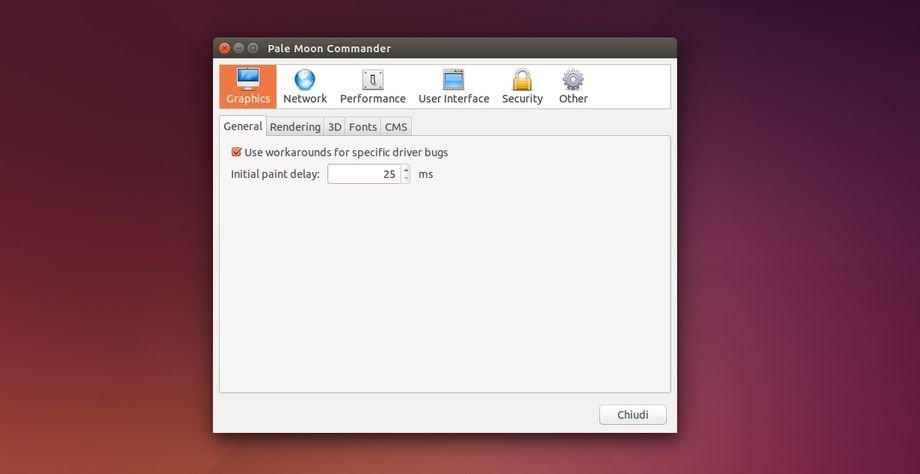Screen dimensions: 920x474
Task: Select the Graphics monitor icon category
Action: pos(248,87)
